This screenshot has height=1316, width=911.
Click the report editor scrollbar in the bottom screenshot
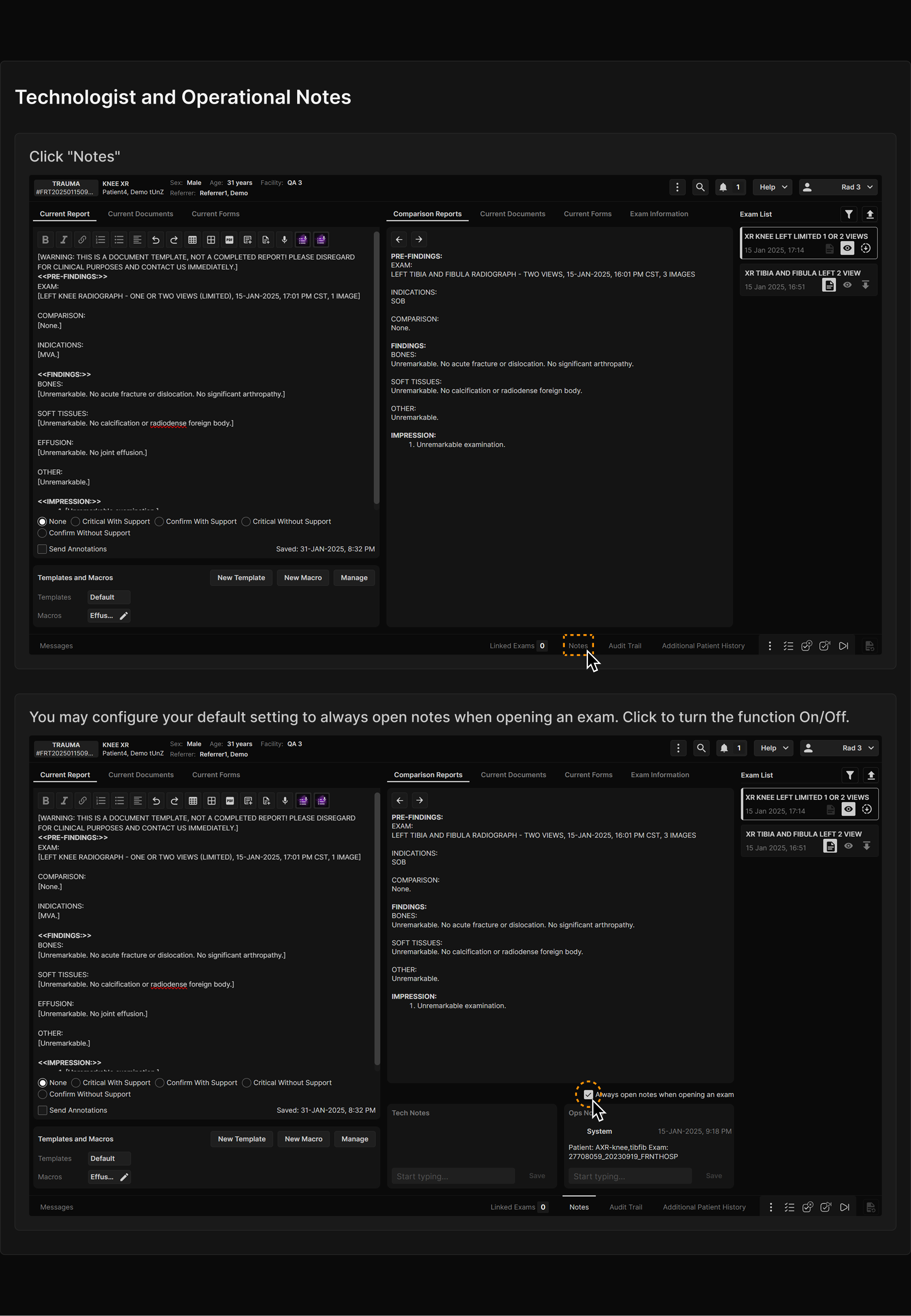click(x=377, y=929)
